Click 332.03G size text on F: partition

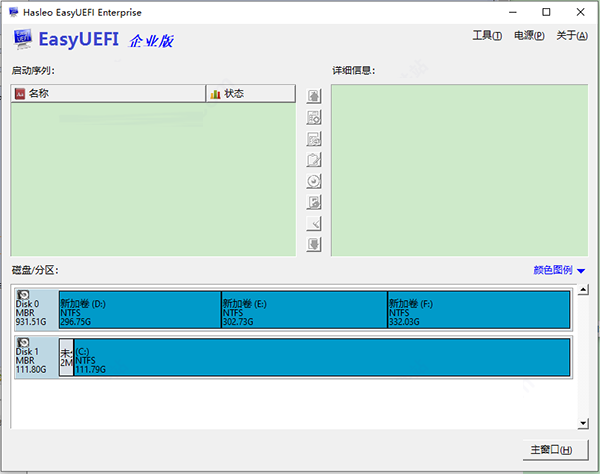click(404, 322)
